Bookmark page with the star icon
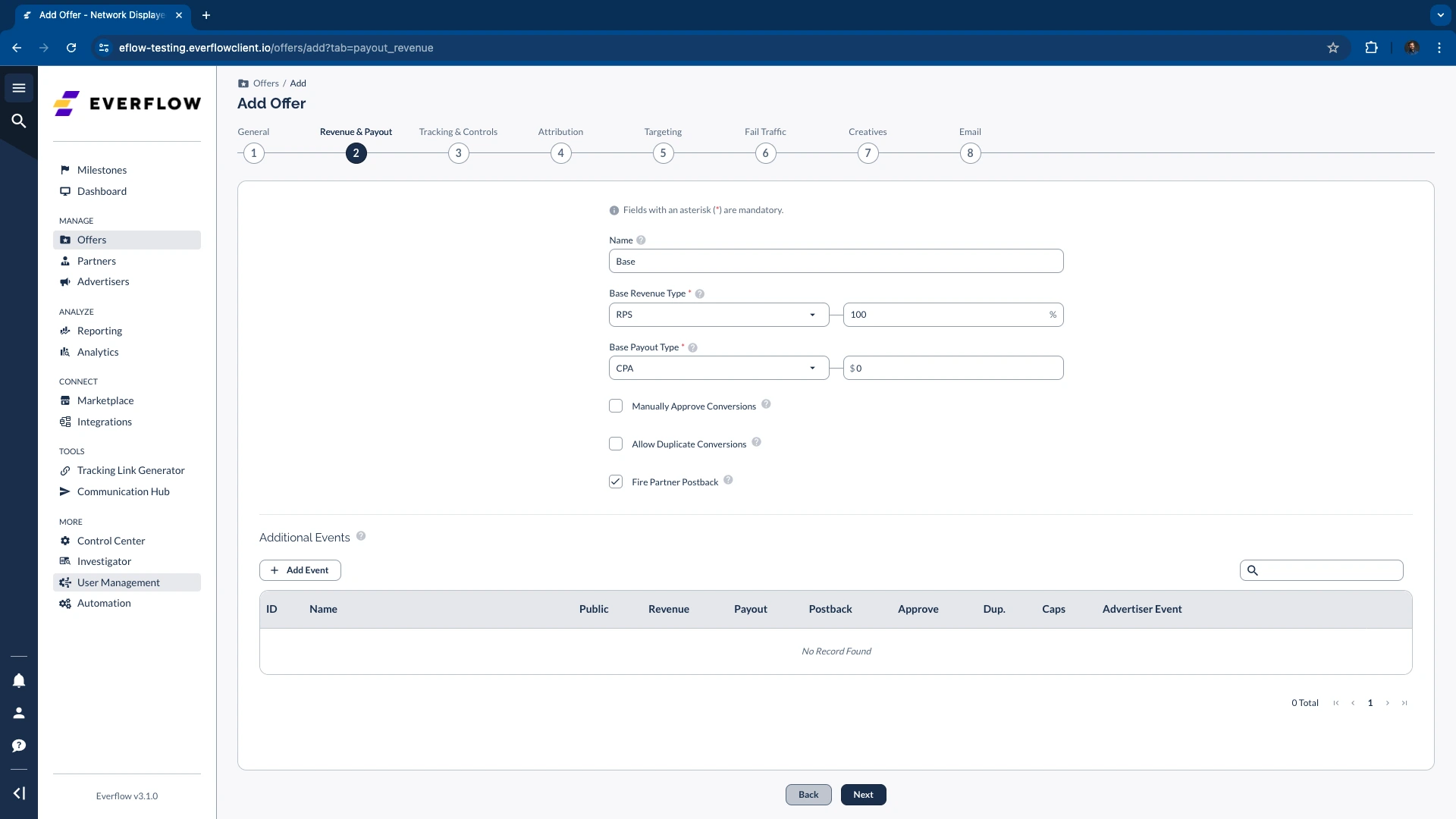 tap(1333, 48)
